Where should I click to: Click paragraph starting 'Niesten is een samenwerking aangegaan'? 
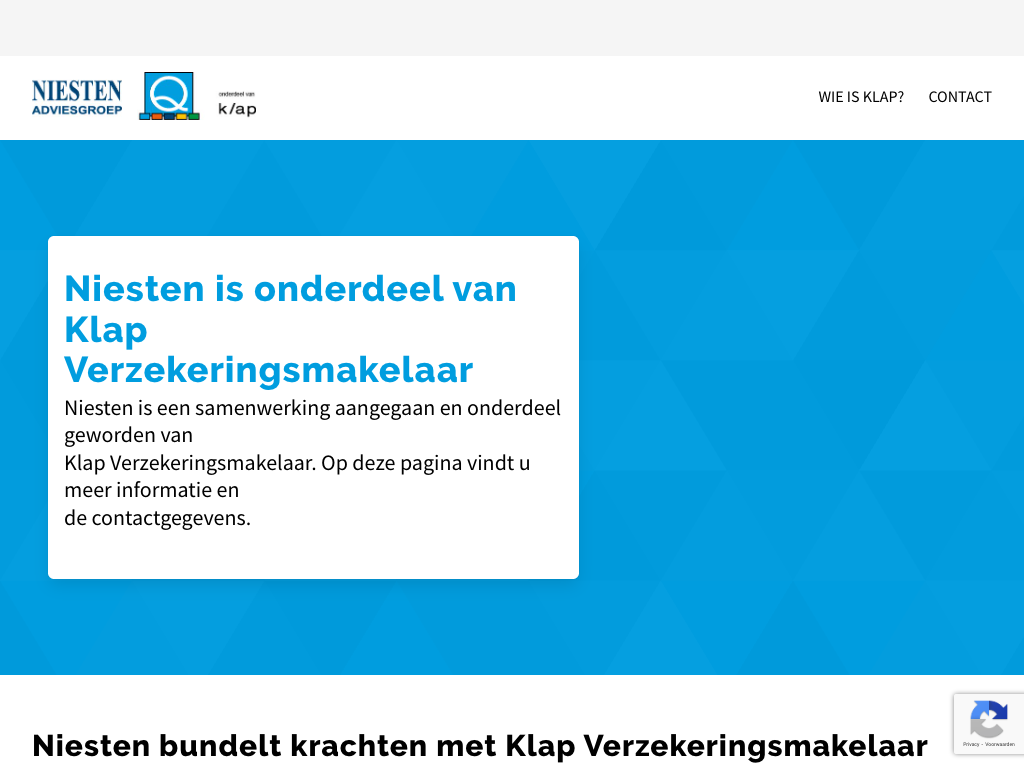313,462
